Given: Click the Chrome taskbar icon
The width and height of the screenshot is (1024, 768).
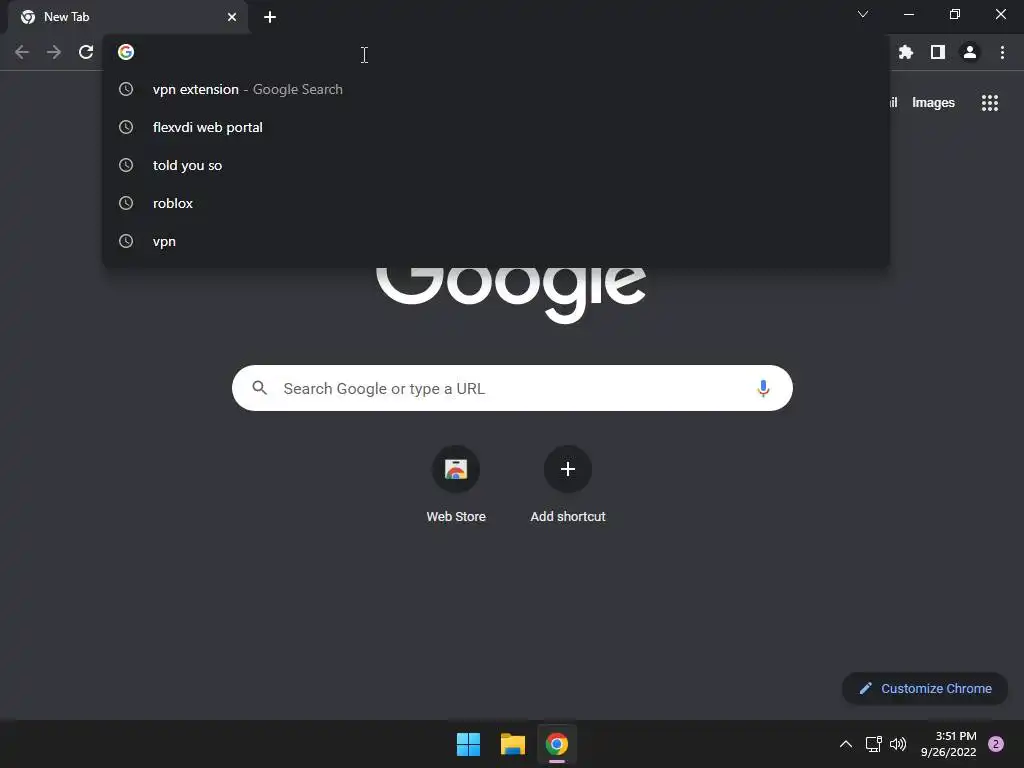Looking at the screenshot, I should [x=557, y=744].
